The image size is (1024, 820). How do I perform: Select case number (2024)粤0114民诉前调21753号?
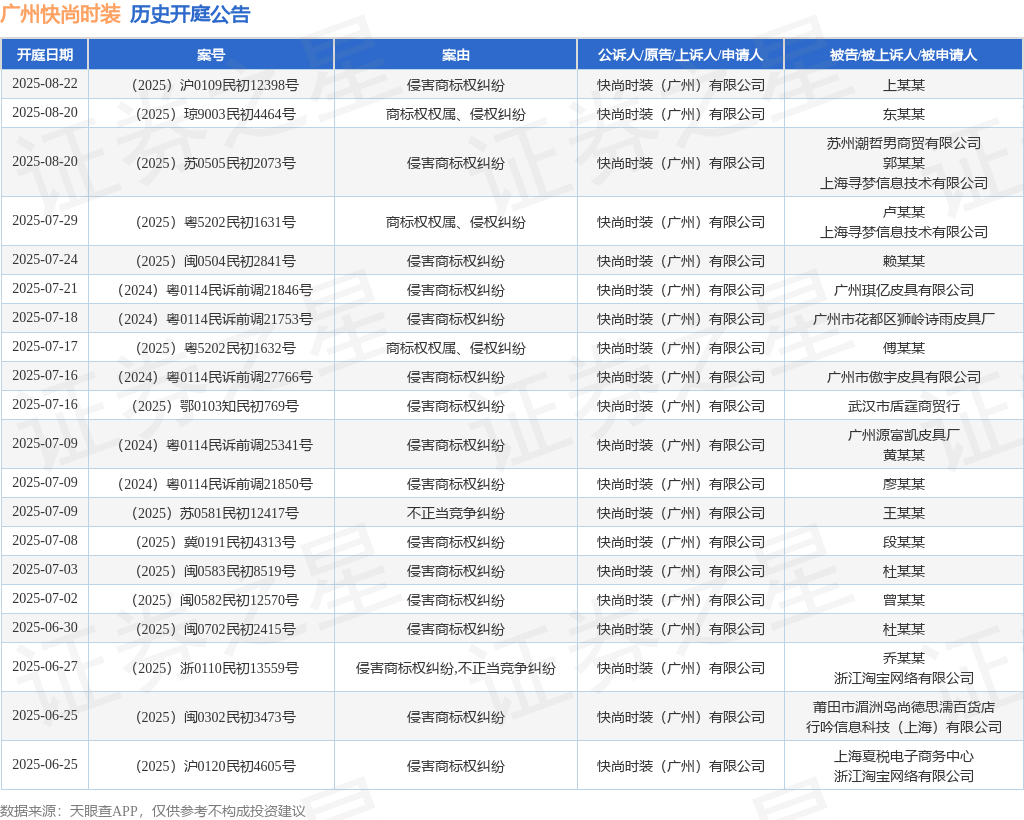215,319
